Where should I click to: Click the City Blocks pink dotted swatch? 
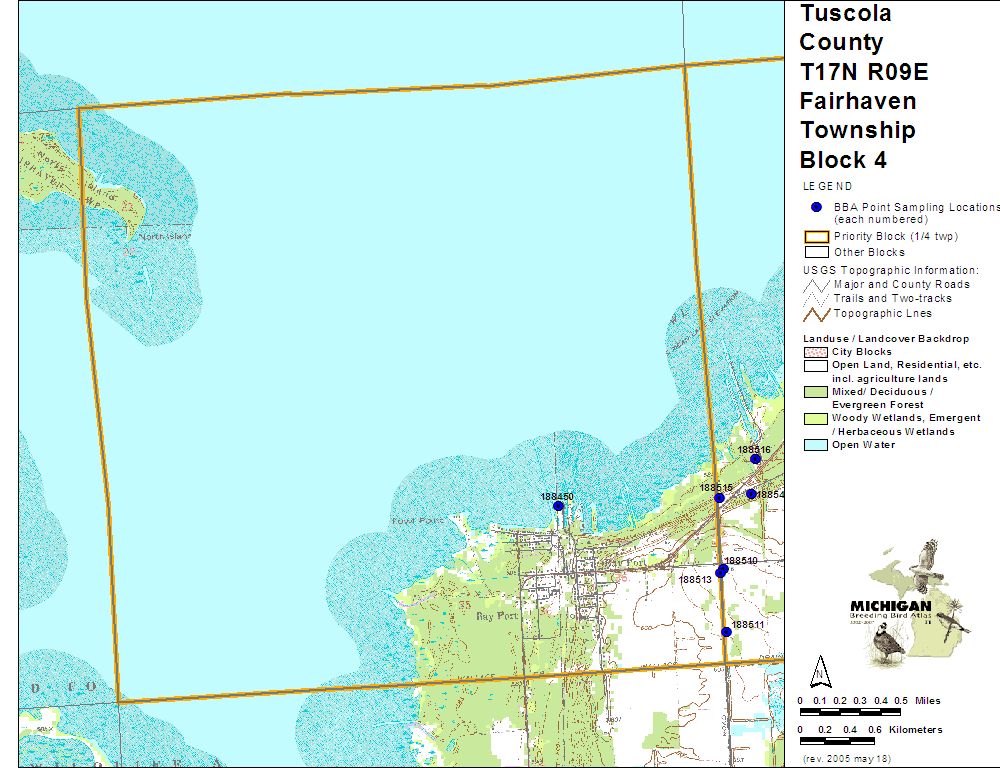tap(816, 352)
